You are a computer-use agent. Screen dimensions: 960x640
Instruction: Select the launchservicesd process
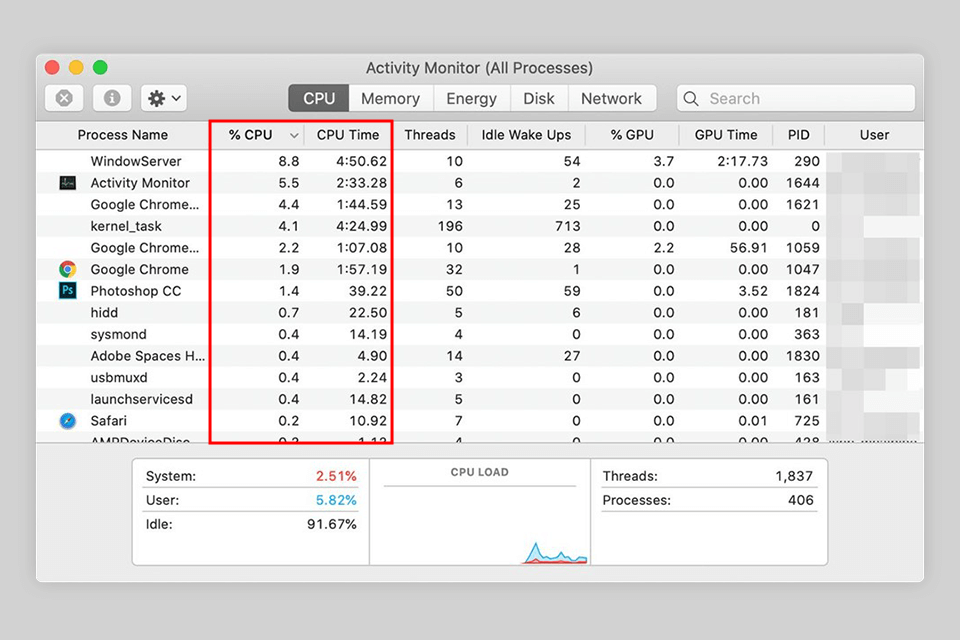[x=141, y=399]
